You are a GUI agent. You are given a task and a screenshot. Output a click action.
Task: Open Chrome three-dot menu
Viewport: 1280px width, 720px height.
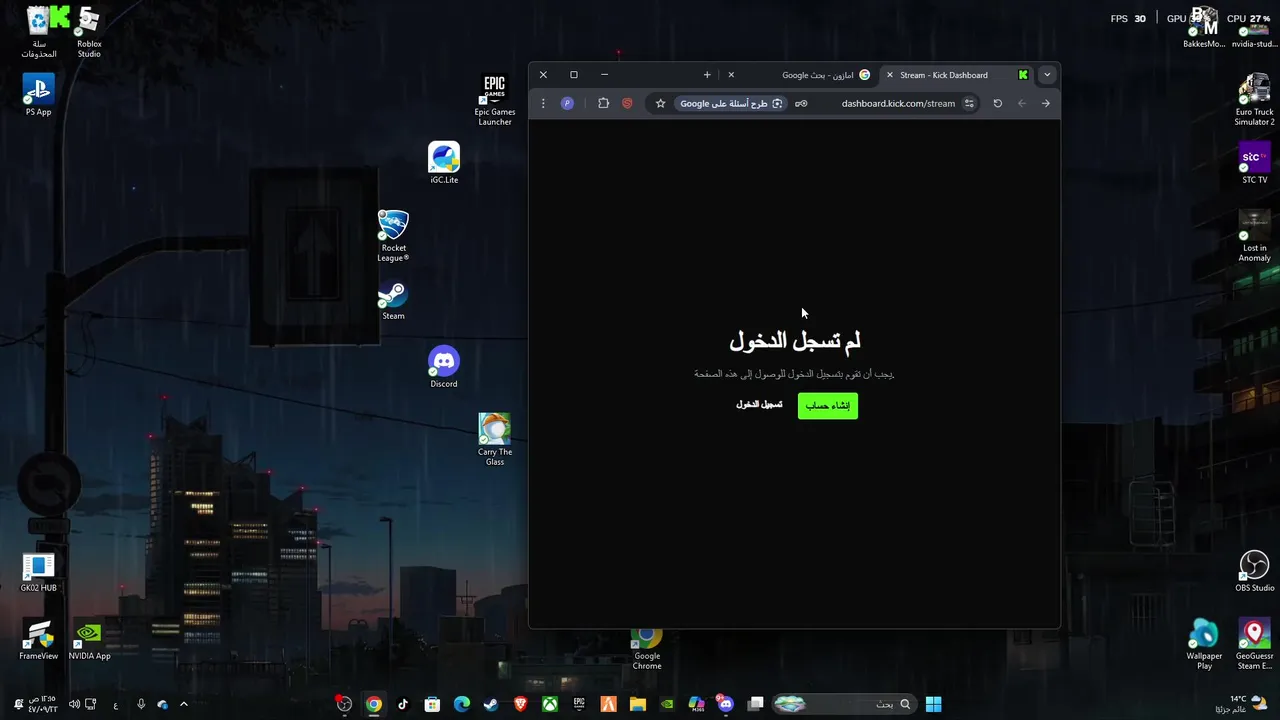543,103
